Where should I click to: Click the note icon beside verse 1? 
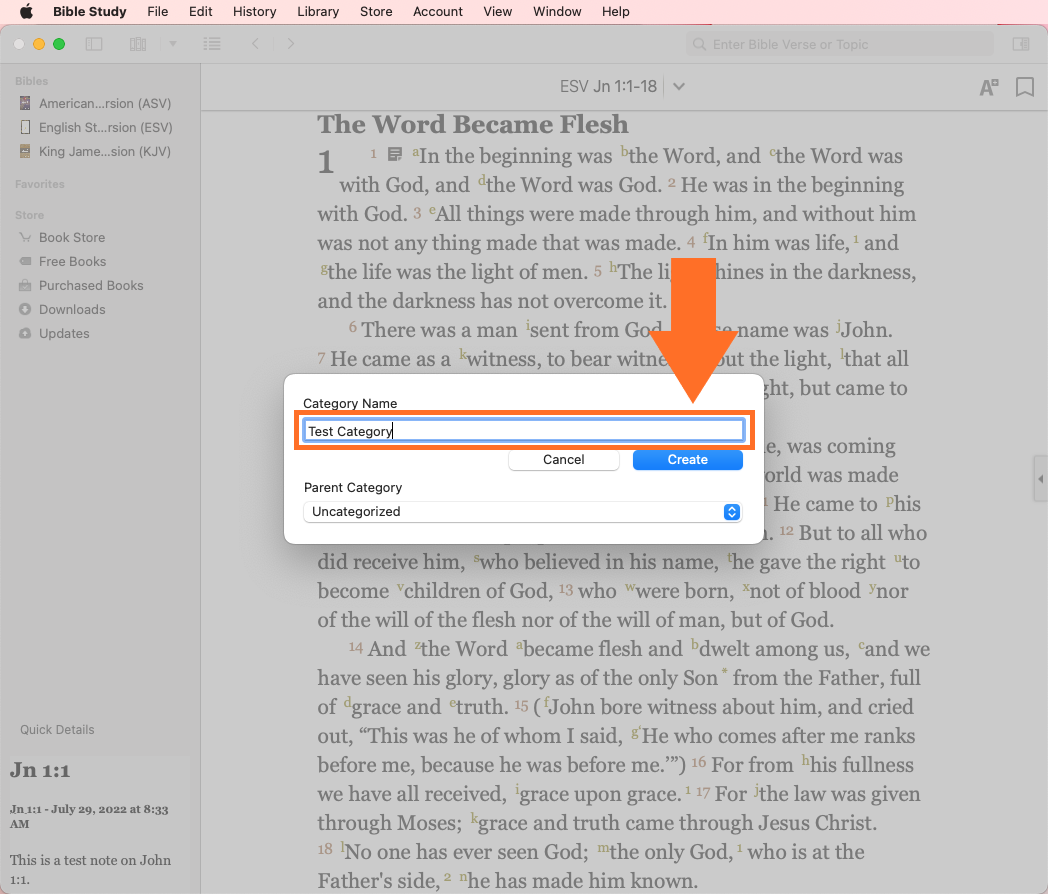(x=395, y=154)
